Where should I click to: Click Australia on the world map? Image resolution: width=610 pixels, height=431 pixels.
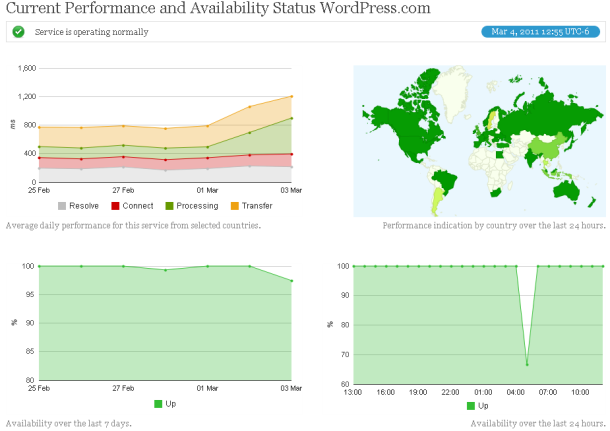pos(565,191)
